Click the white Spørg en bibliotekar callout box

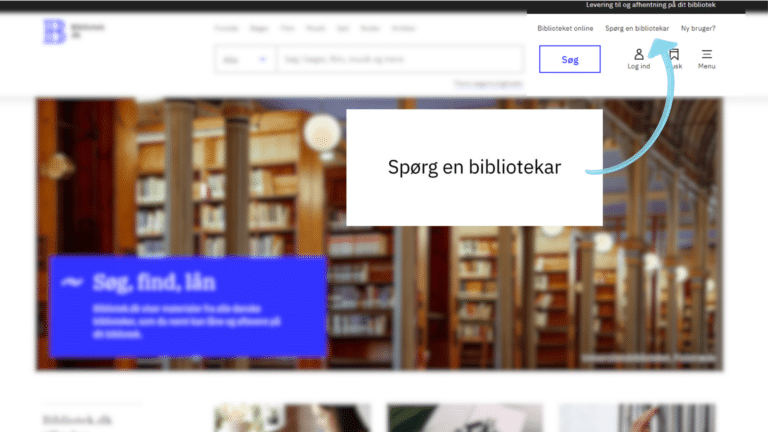tap(474, 168)
